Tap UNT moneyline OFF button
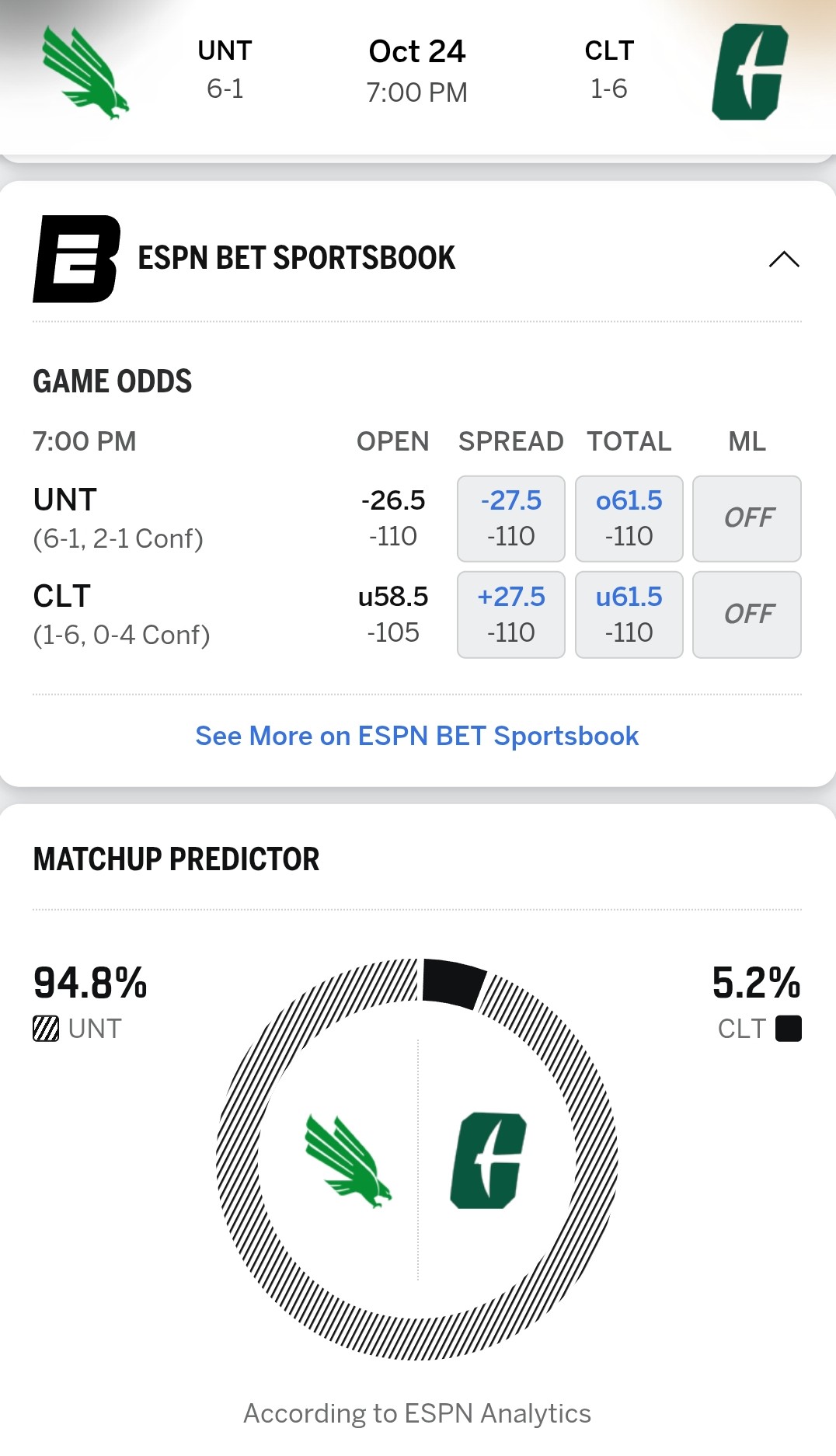This screenshot has width=836, height=1456. 747,518
